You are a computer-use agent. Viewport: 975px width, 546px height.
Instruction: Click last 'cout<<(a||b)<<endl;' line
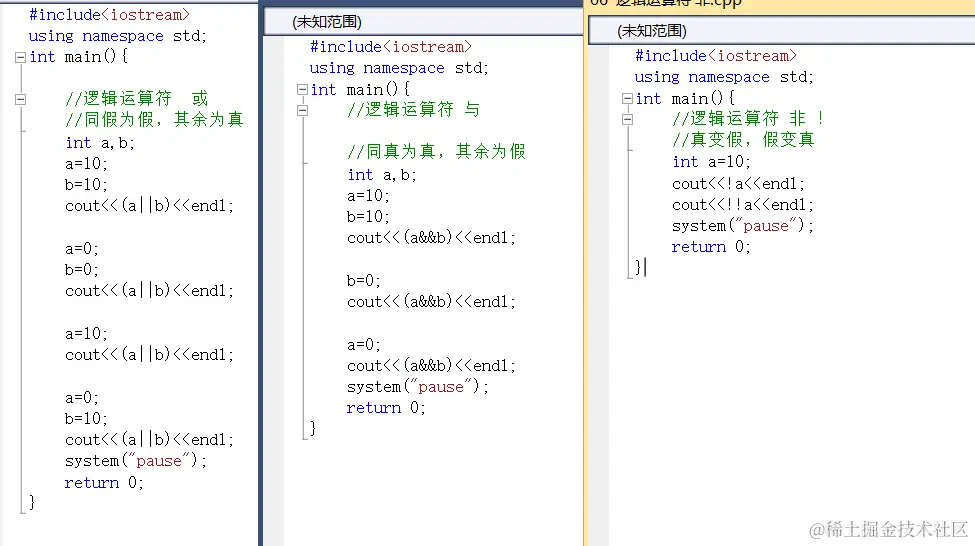click(x=149, y=440)
